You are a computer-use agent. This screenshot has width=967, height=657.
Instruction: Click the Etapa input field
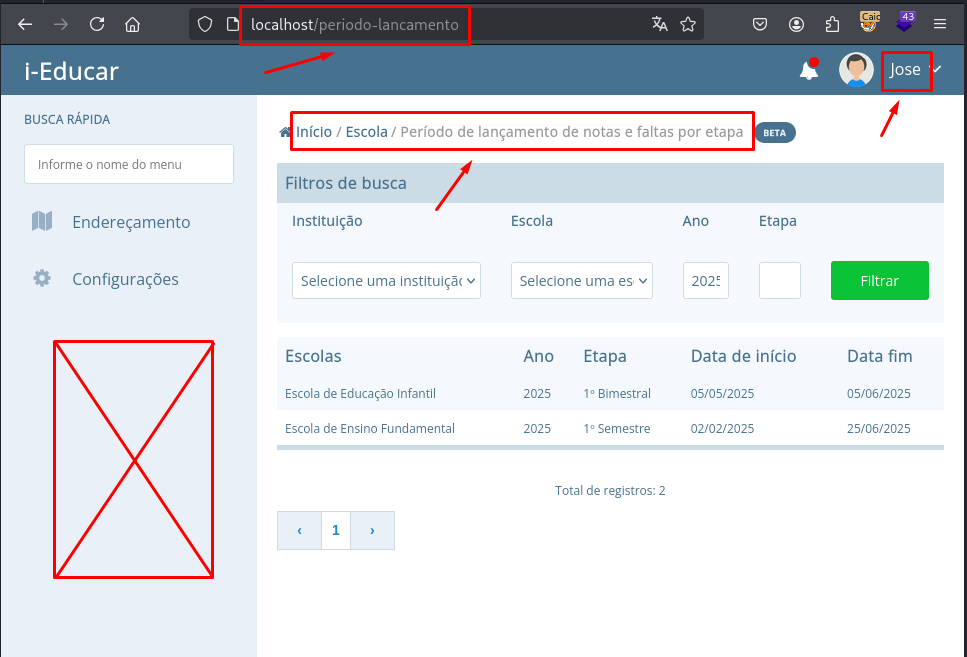click(x=779, y=281)
